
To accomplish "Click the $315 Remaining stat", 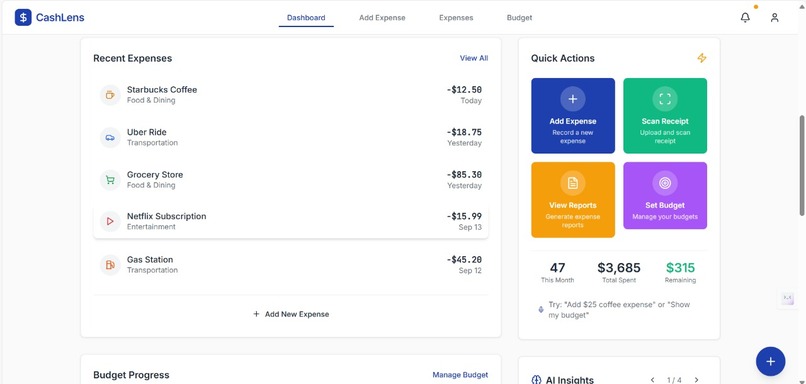I will [681, 272].
